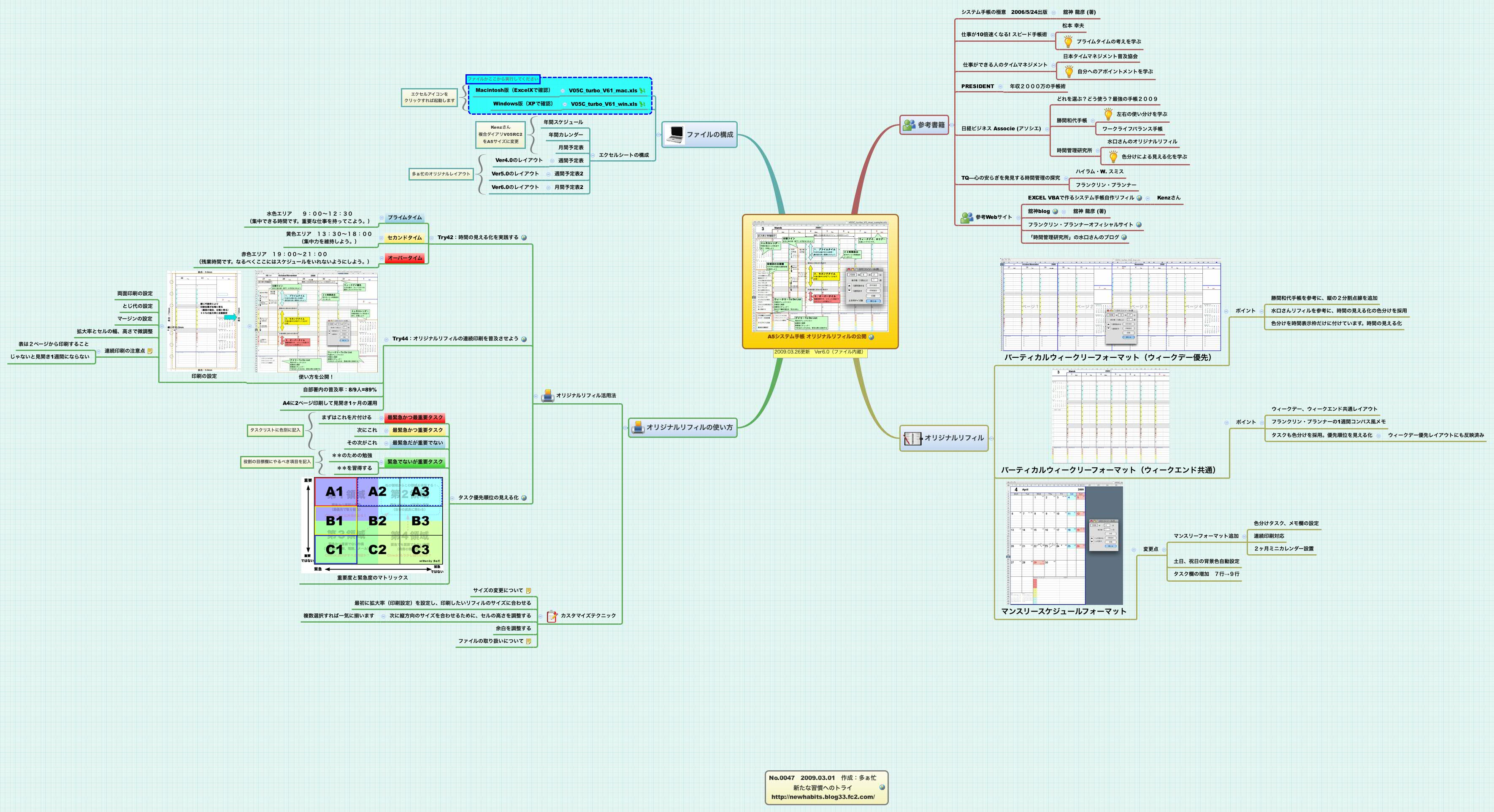Select the notebook icon on オリジナルリフィル topic

(x=913, y=439)
